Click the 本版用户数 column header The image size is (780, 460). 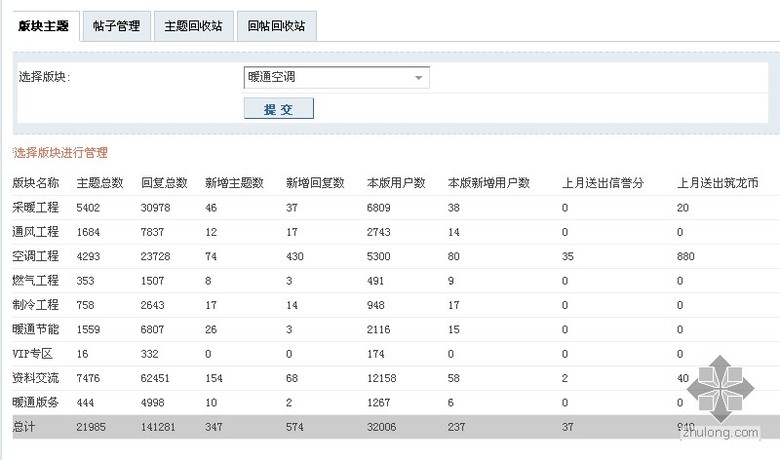(x=397, y=183)
